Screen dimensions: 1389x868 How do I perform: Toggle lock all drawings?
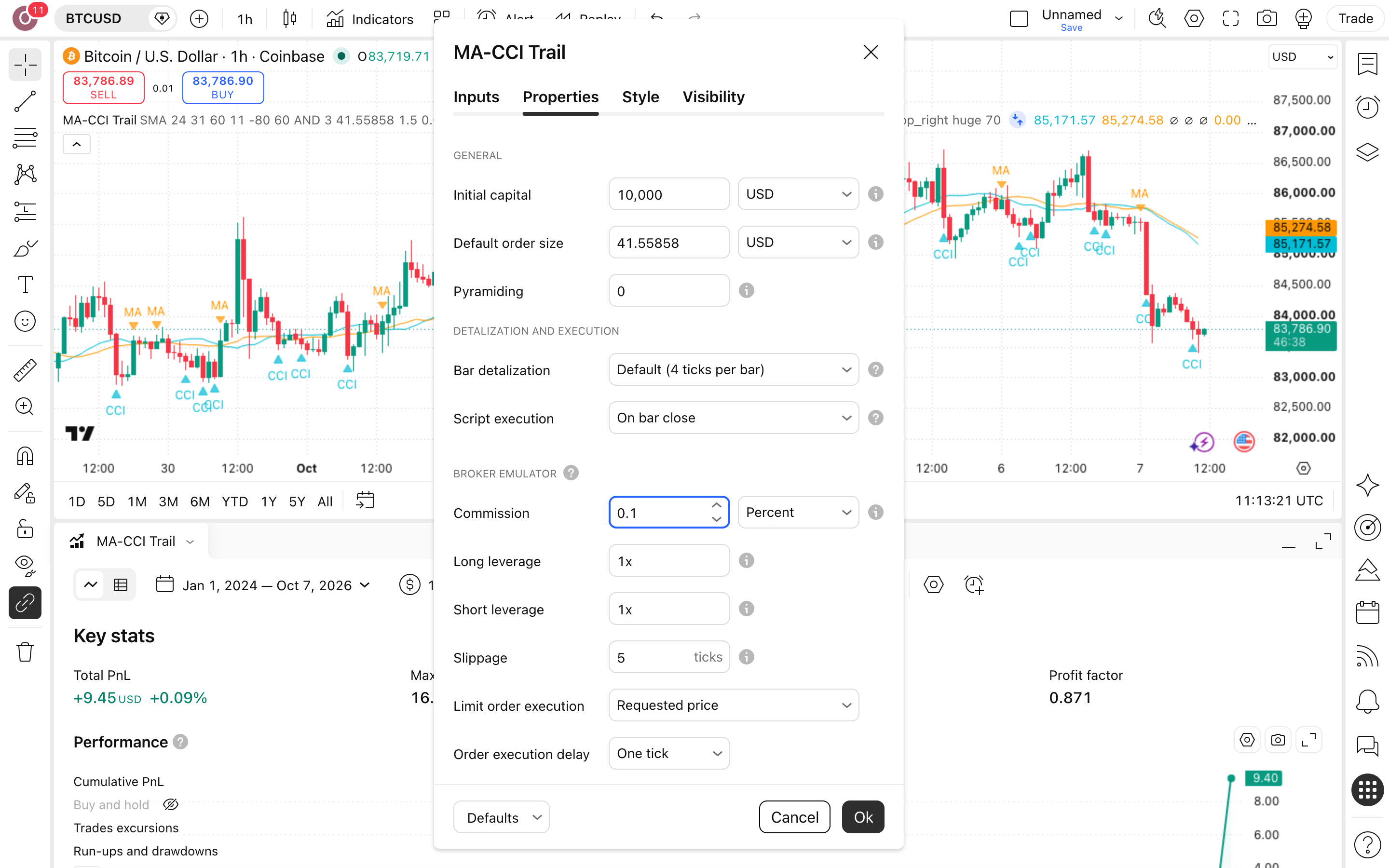tap(25, 529)
